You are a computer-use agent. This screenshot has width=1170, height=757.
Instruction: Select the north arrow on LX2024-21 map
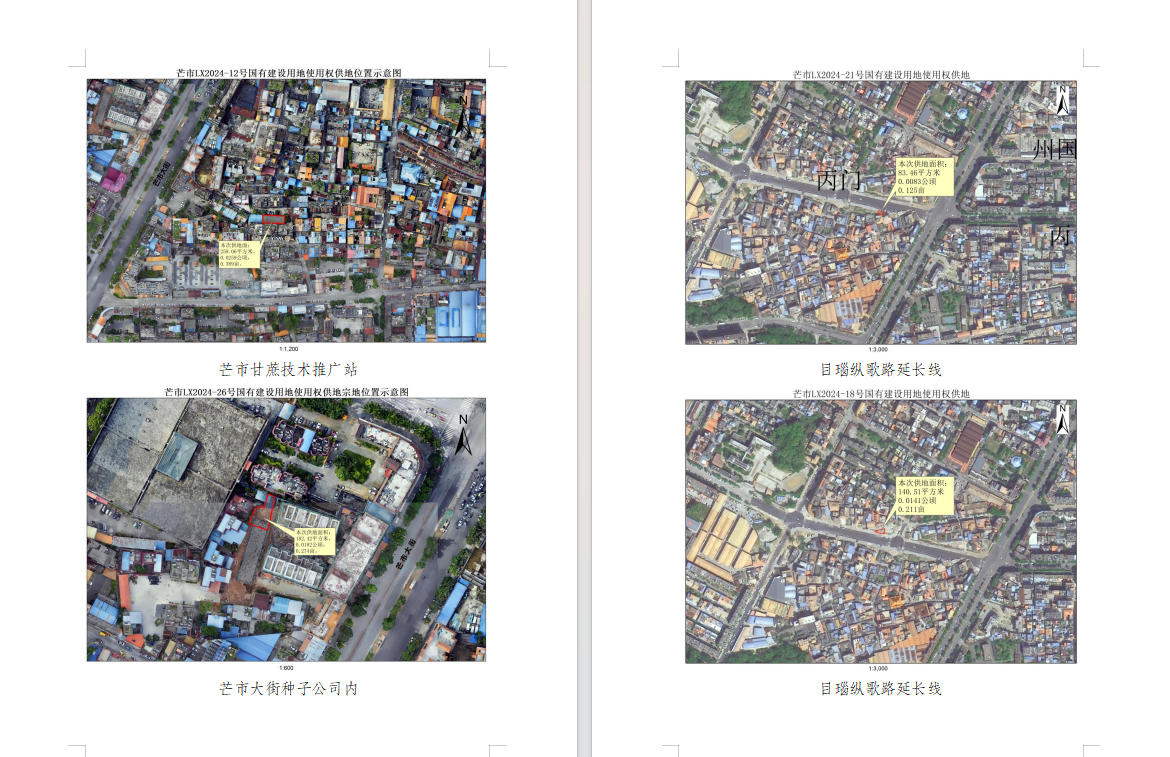click(1062, 100)
